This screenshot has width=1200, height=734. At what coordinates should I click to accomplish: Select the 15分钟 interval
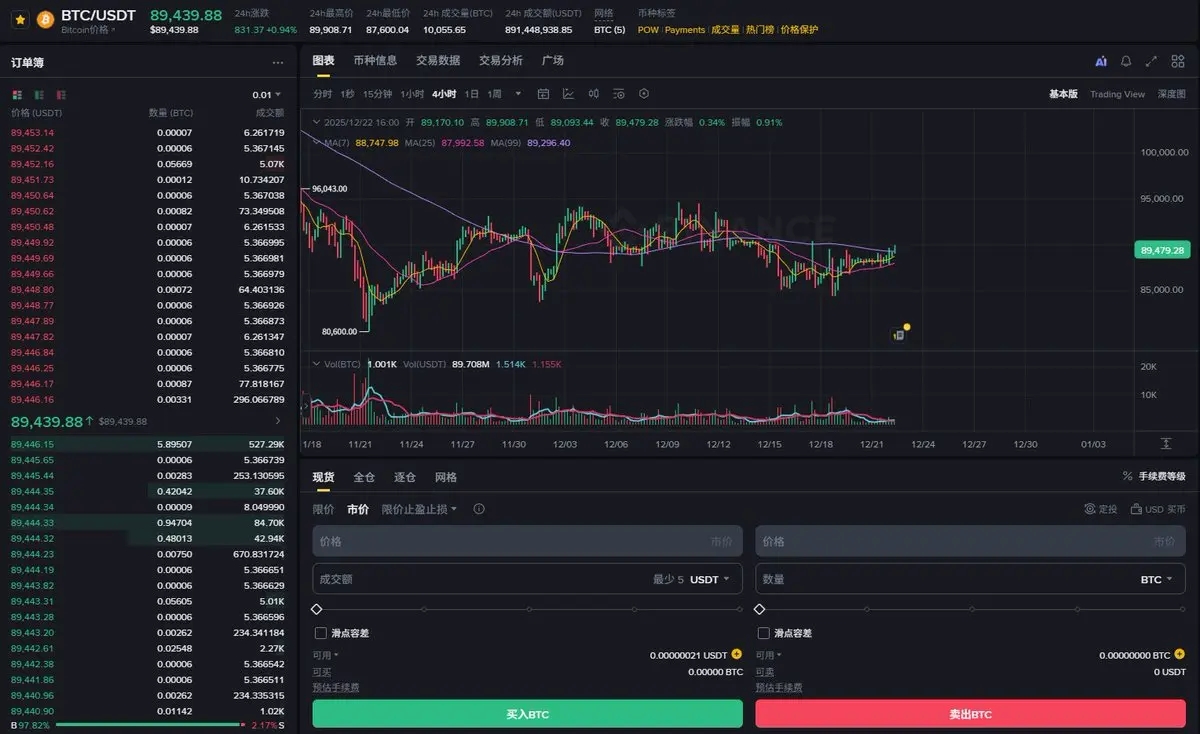377,94
